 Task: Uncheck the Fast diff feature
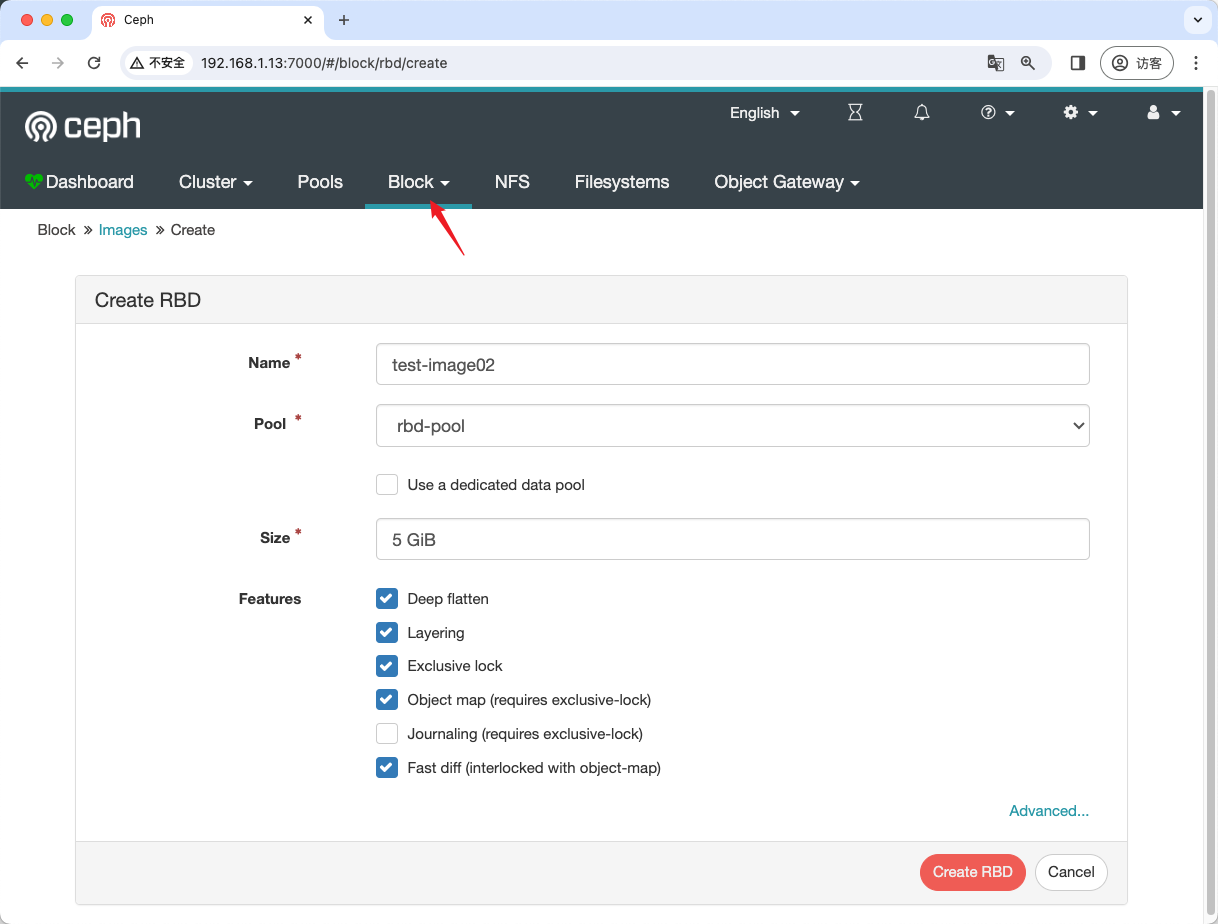pyautogui.click(x=387, y=768)
